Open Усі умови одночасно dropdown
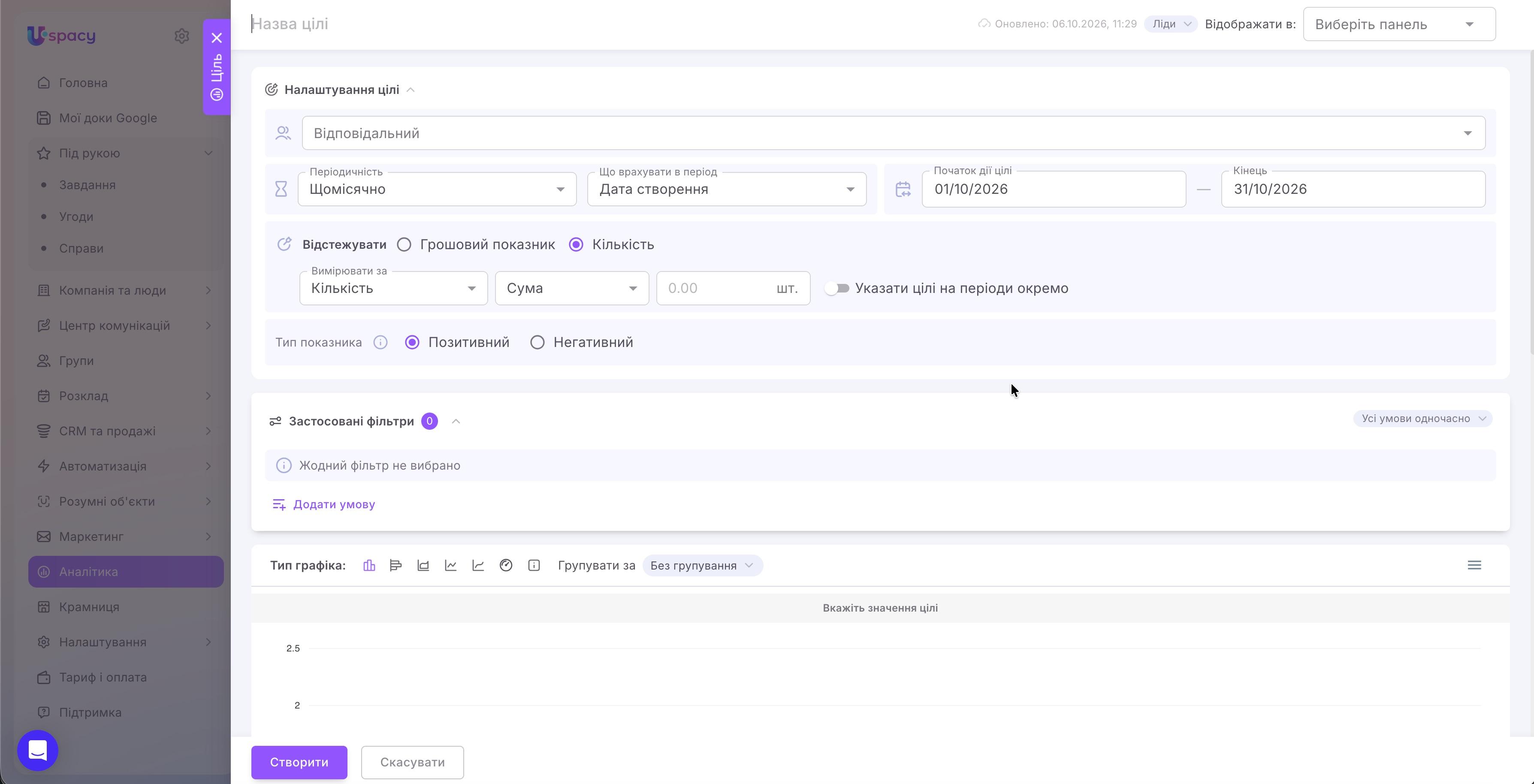The image size is (1534, 784). [1422, 419]
